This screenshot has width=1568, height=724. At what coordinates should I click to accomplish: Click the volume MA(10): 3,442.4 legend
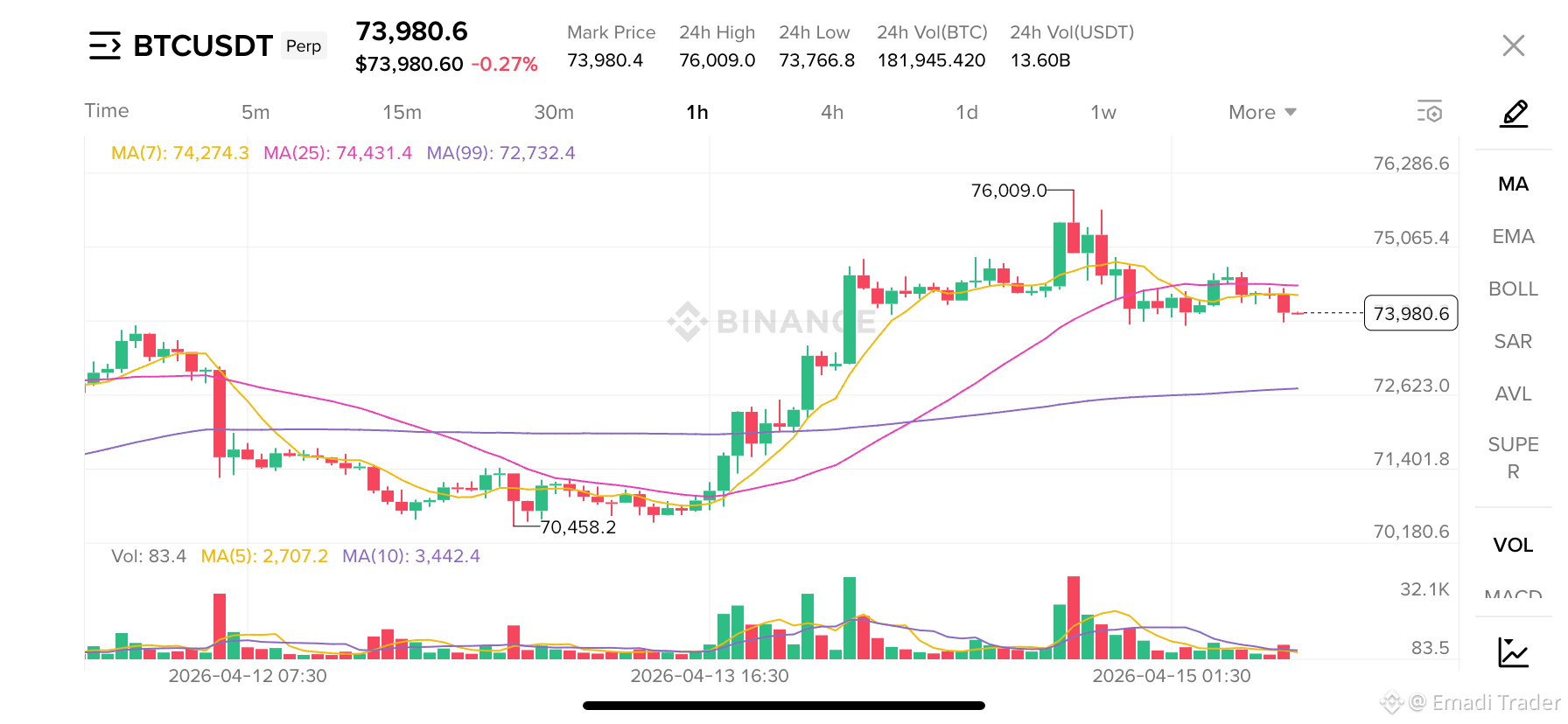pyautogui.click(x=411, y=556)
